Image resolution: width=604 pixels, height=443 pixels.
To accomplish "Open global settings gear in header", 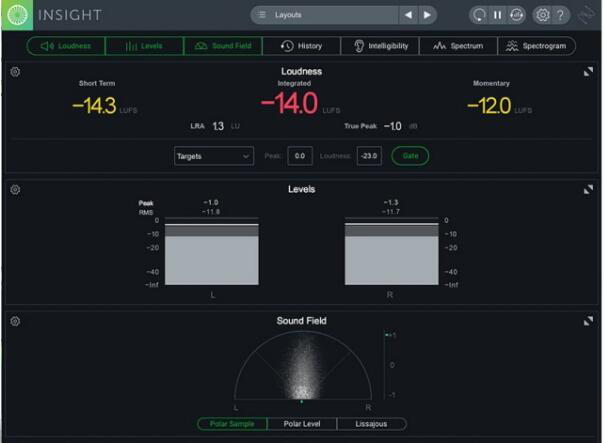I will pyautogui.click(x=542, y=15).
